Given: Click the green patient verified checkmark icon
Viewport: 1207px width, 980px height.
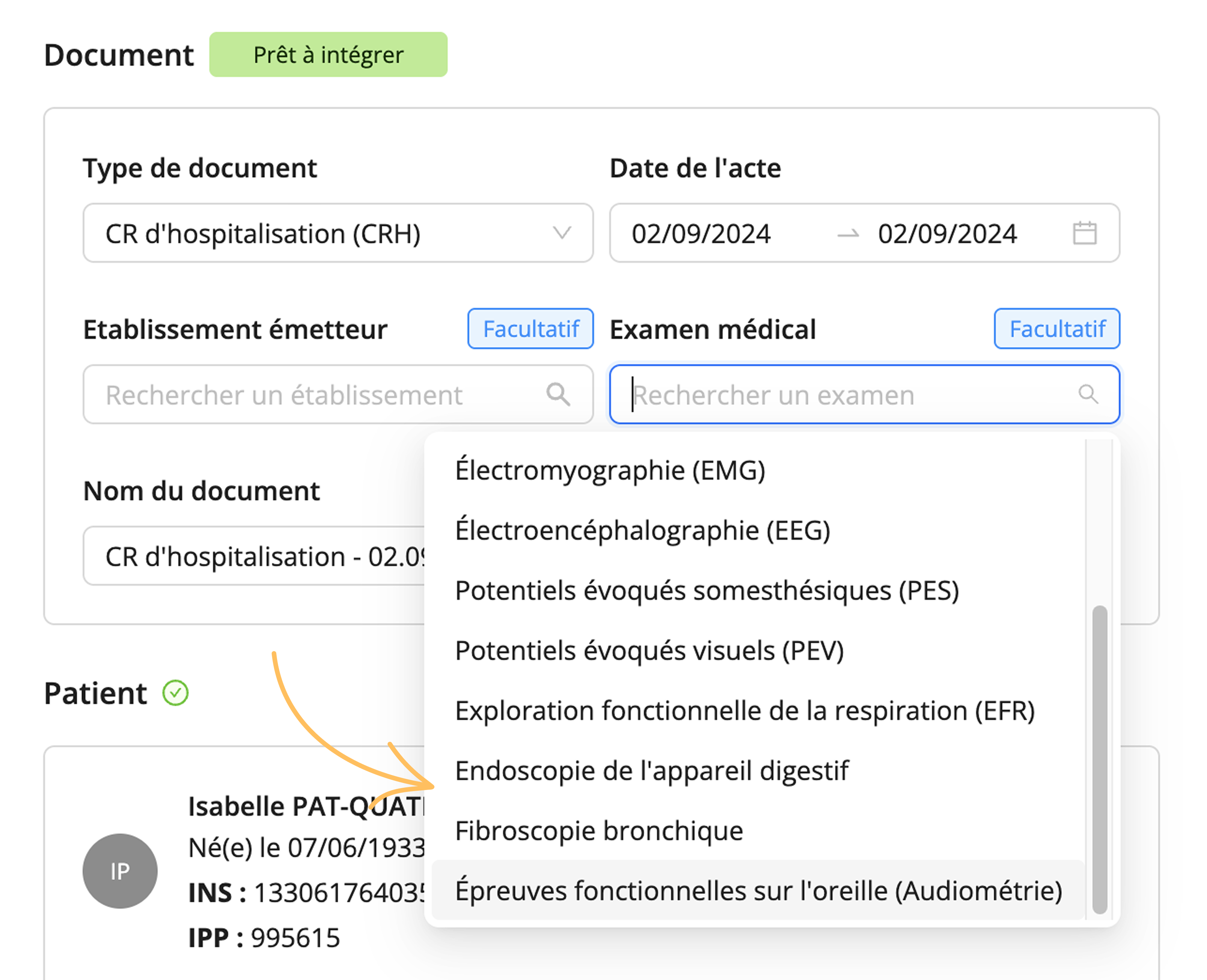Looking at the screenshot, I should [x=175, y=693].
